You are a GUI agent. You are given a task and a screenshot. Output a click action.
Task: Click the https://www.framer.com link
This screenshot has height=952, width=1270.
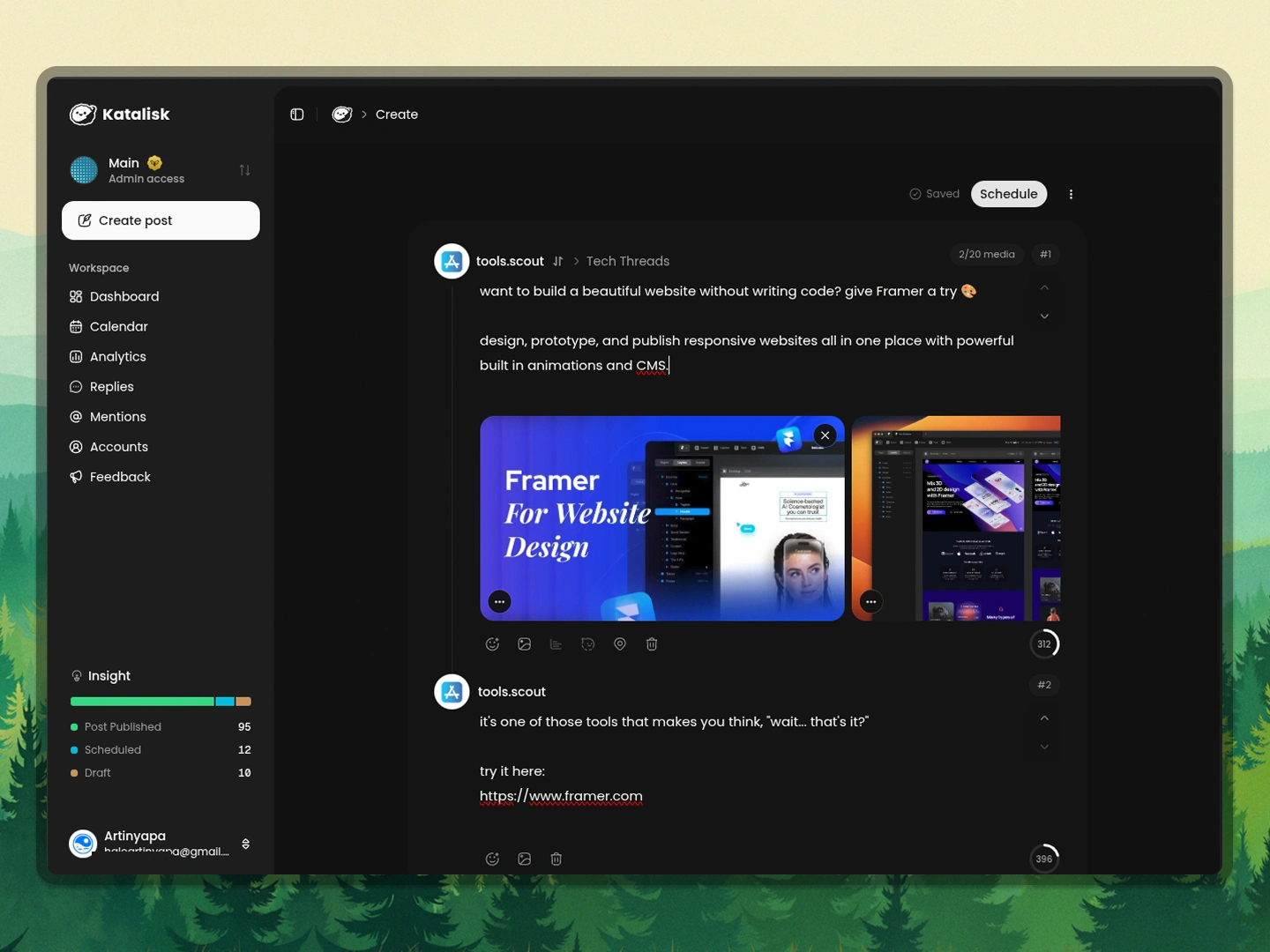[x=561, y=796]
